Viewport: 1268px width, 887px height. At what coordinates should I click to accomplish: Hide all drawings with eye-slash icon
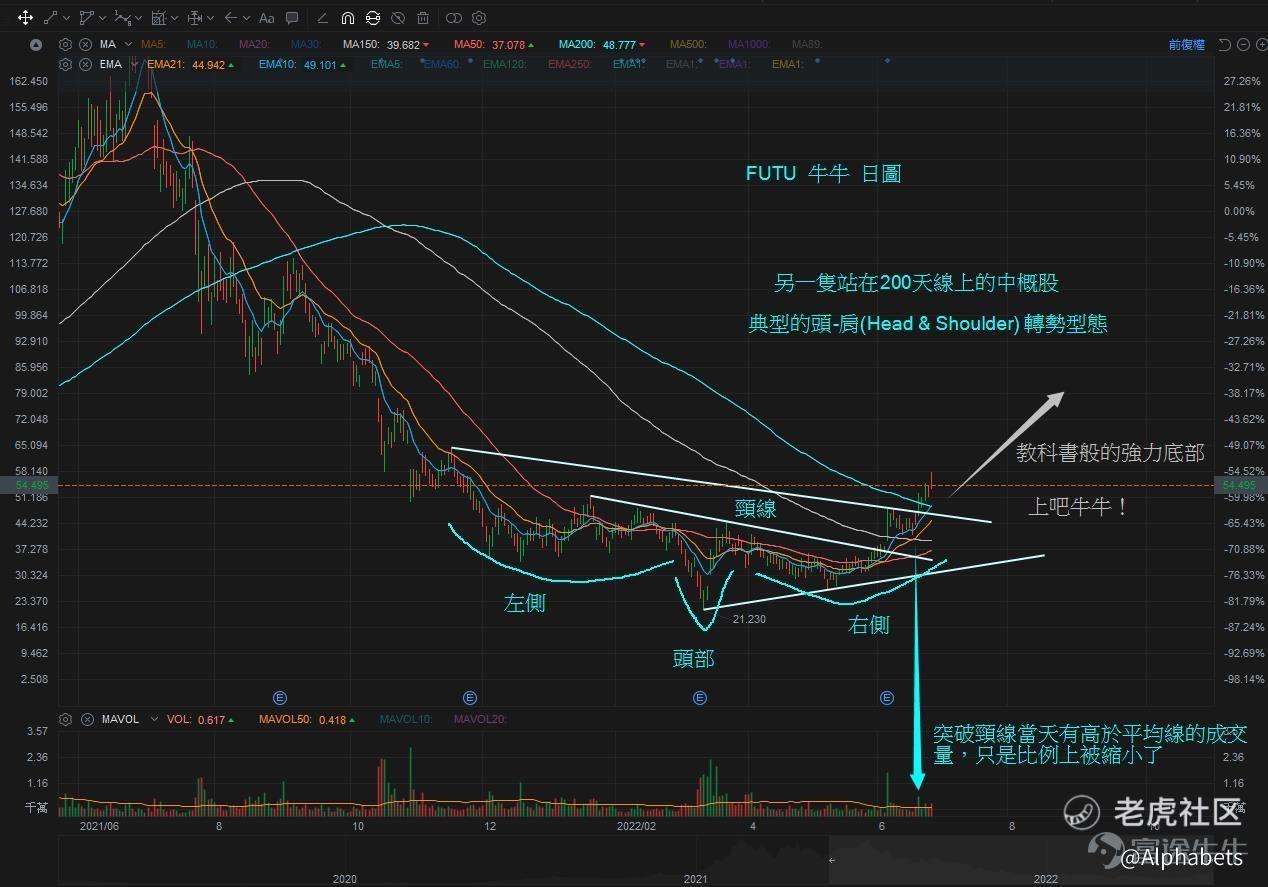click(398, 18)
